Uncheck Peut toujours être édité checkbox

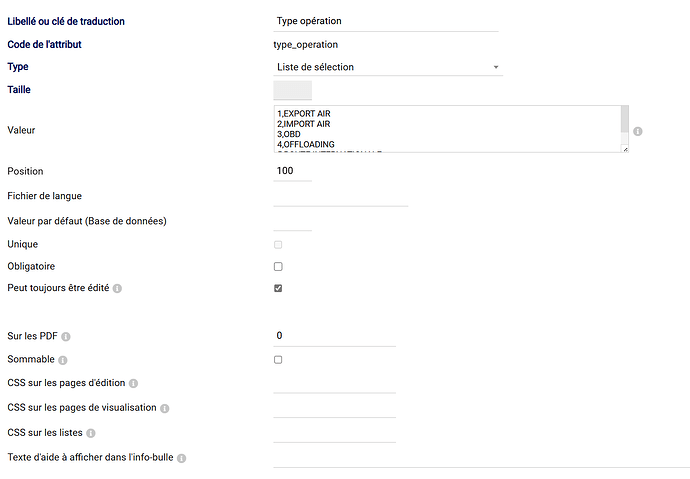(x=278, y=288)
